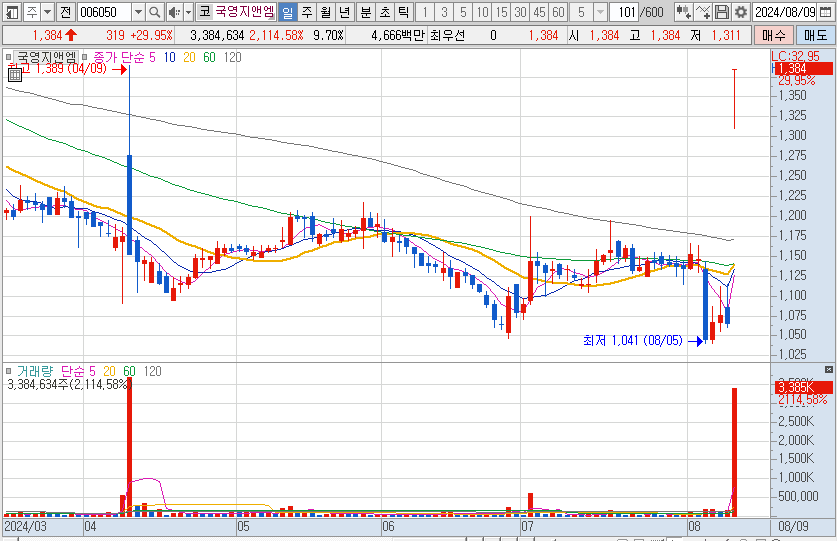Open the custom interval dropdown arrow
Viewport: 837px width, 541px height.
coord(601,12)
